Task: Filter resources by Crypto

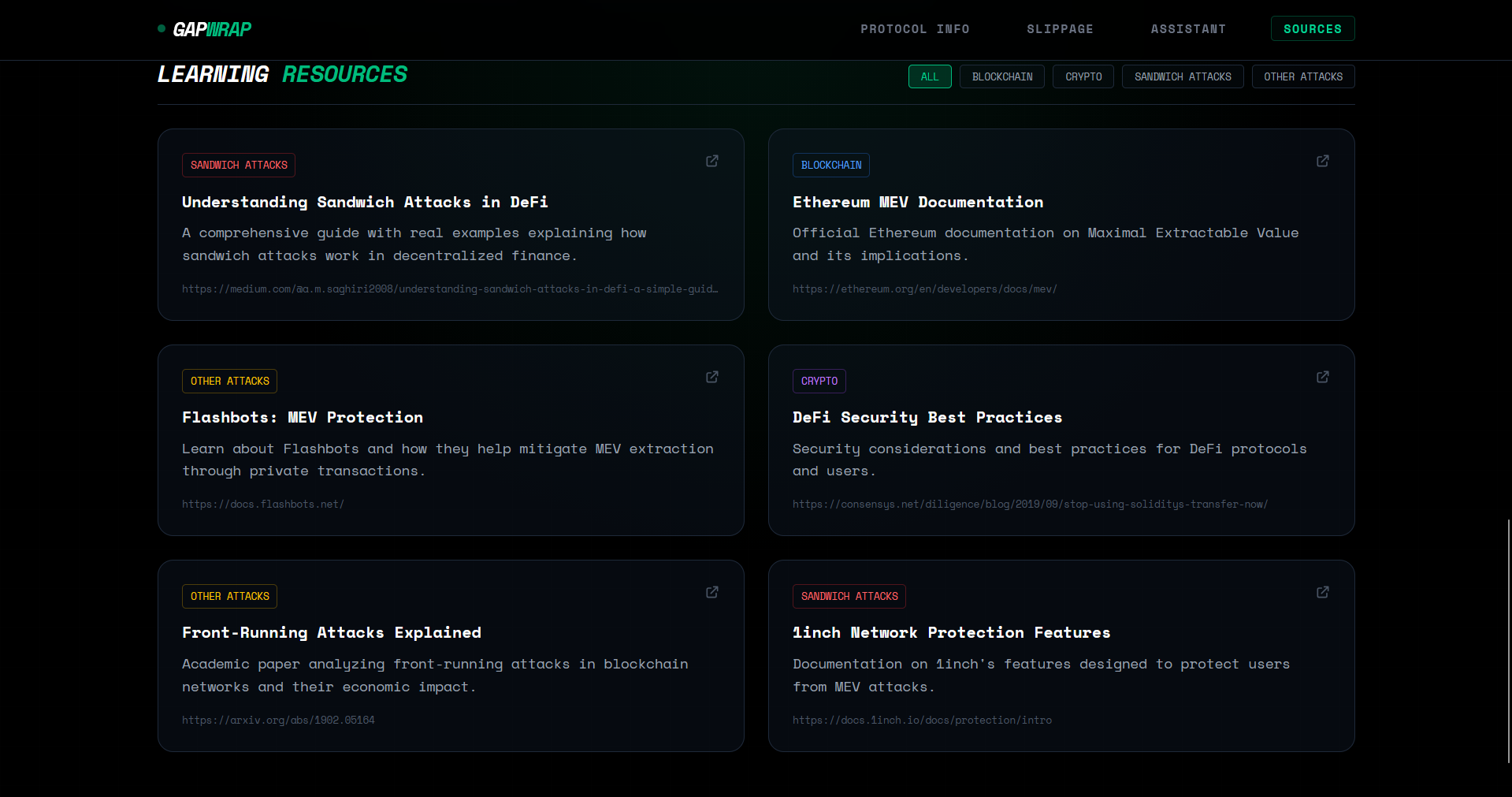Action: click(x=1083, y=76)
